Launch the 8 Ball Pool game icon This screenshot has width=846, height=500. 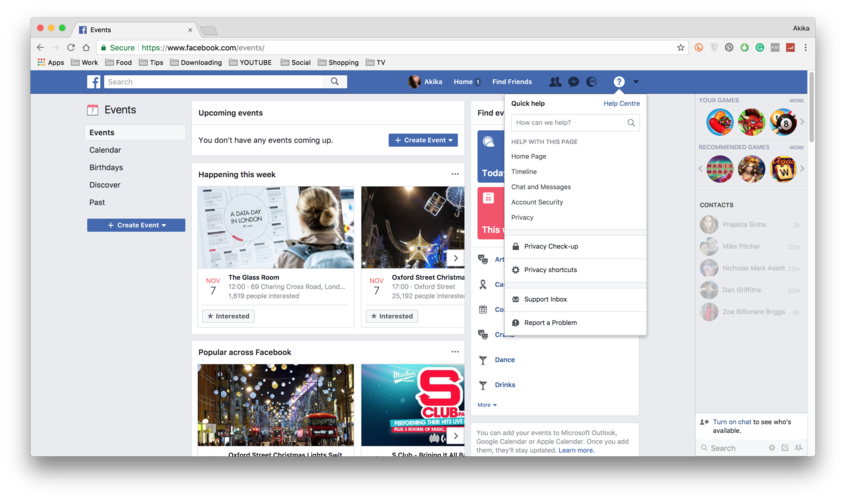click(x=783, y=122)
